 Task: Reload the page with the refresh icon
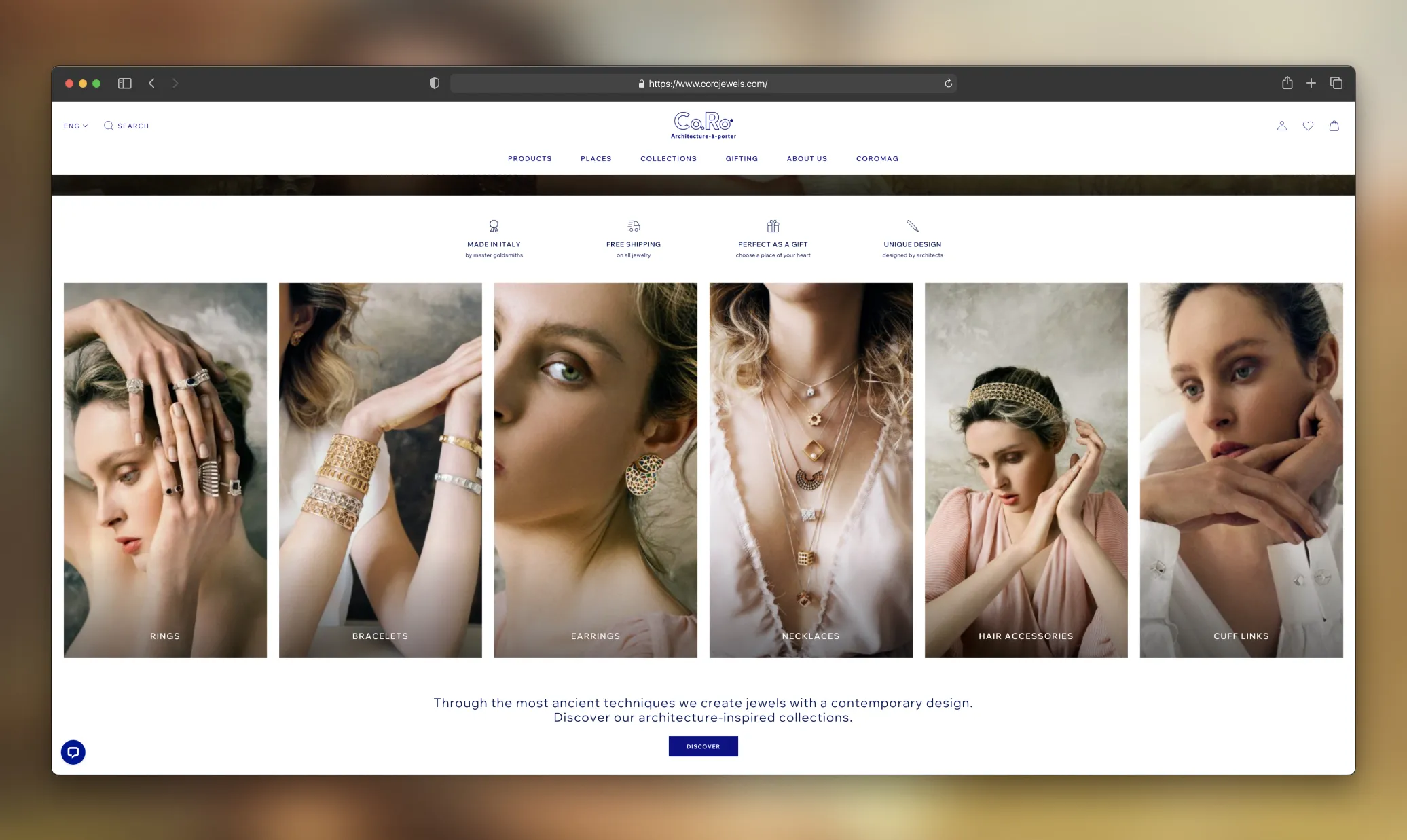pos(949,84)
